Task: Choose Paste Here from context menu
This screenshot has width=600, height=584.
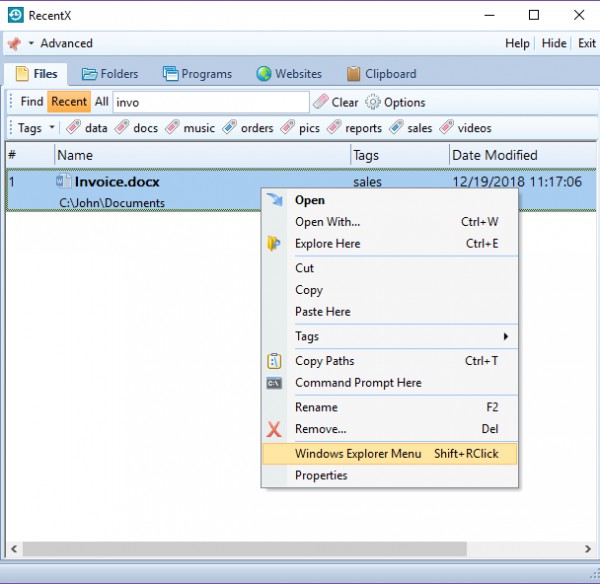Action: [390, 312]
